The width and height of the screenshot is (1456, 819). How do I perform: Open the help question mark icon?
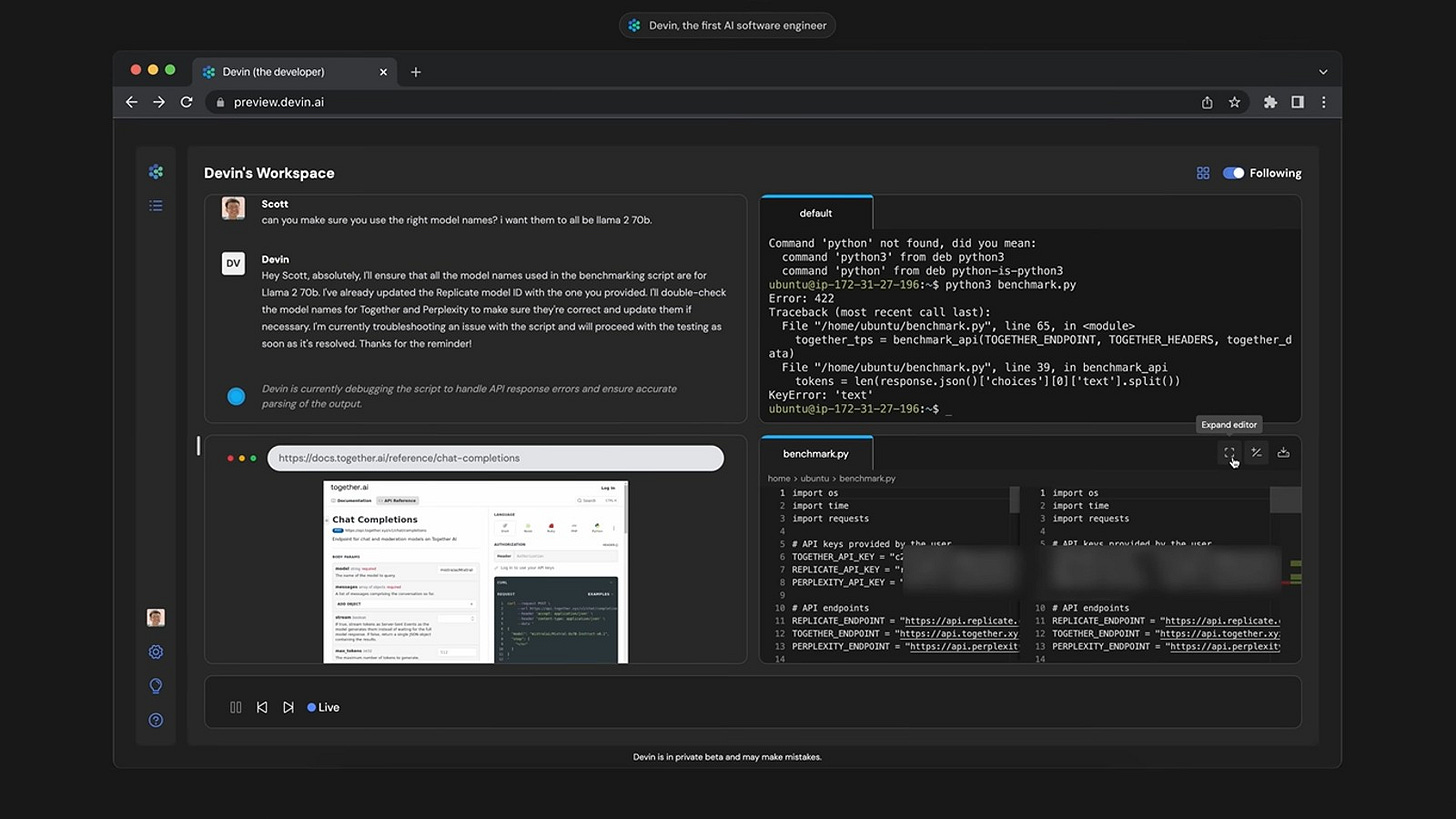[156, 720]
